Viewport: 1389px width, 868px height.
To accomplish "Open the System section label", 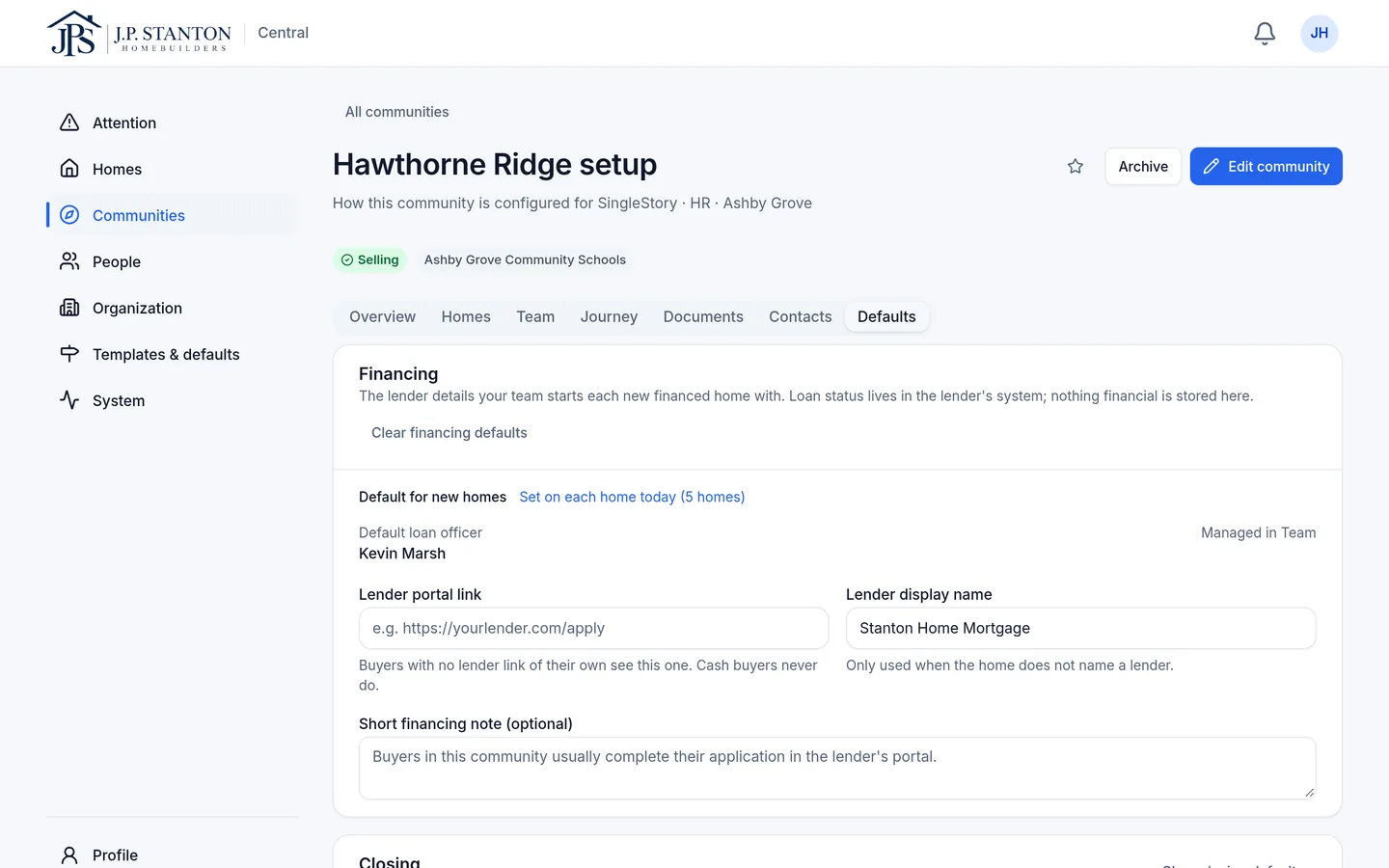I will click(x=119, y=401).
